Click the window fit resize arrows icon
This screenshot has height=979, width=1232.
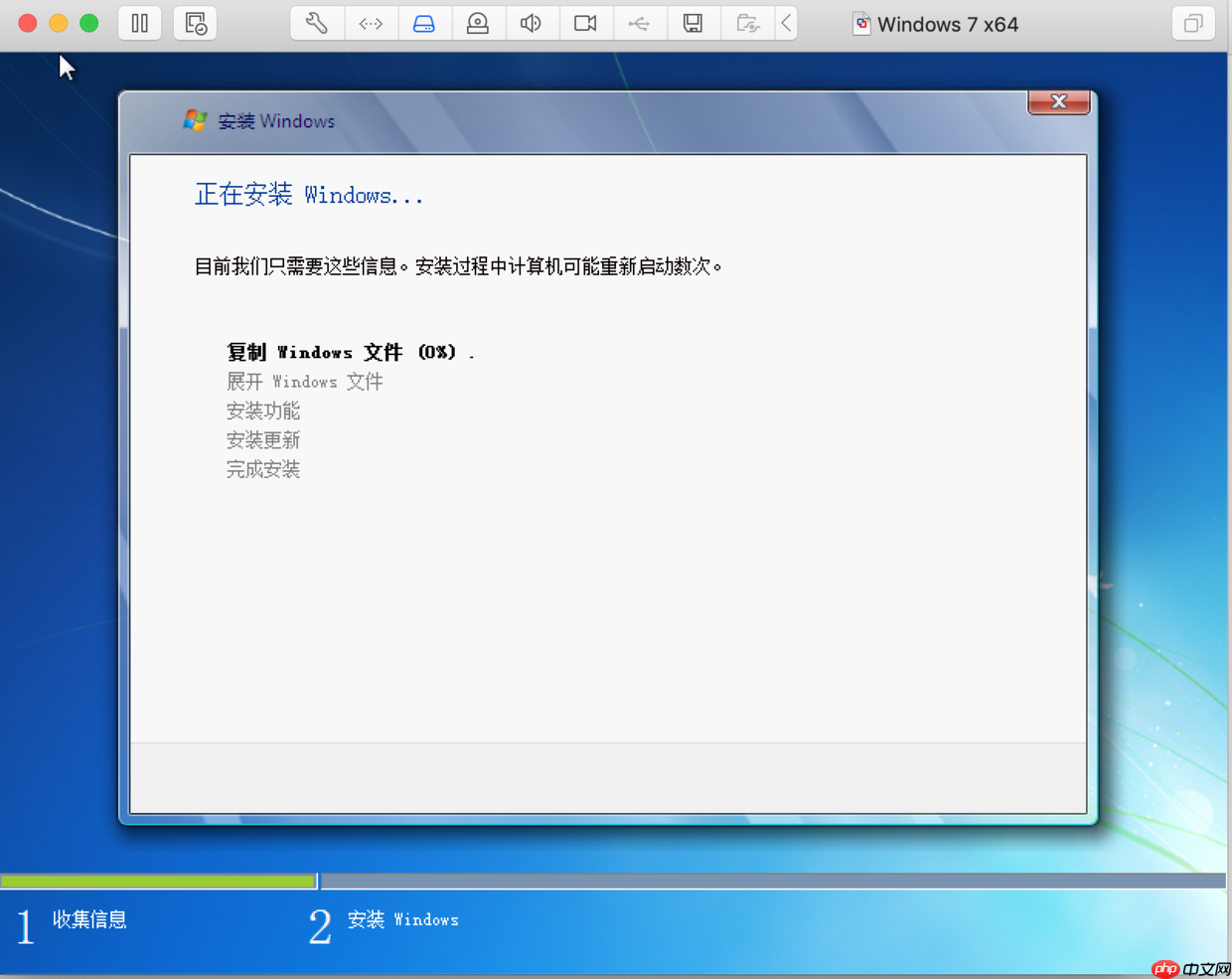(x=371, y=23)
